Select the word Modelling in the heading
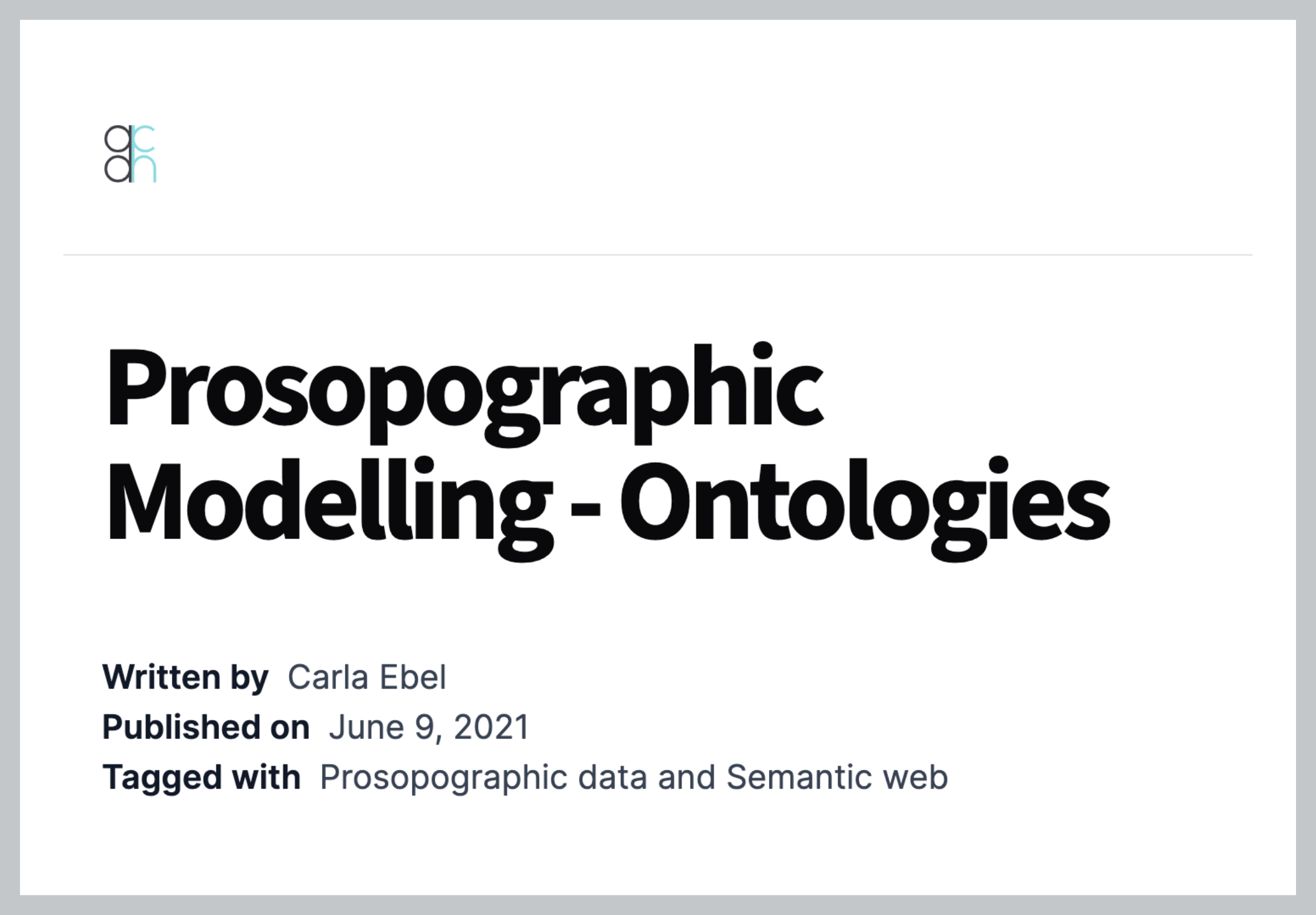The image size is (1316, 915). 330,508
